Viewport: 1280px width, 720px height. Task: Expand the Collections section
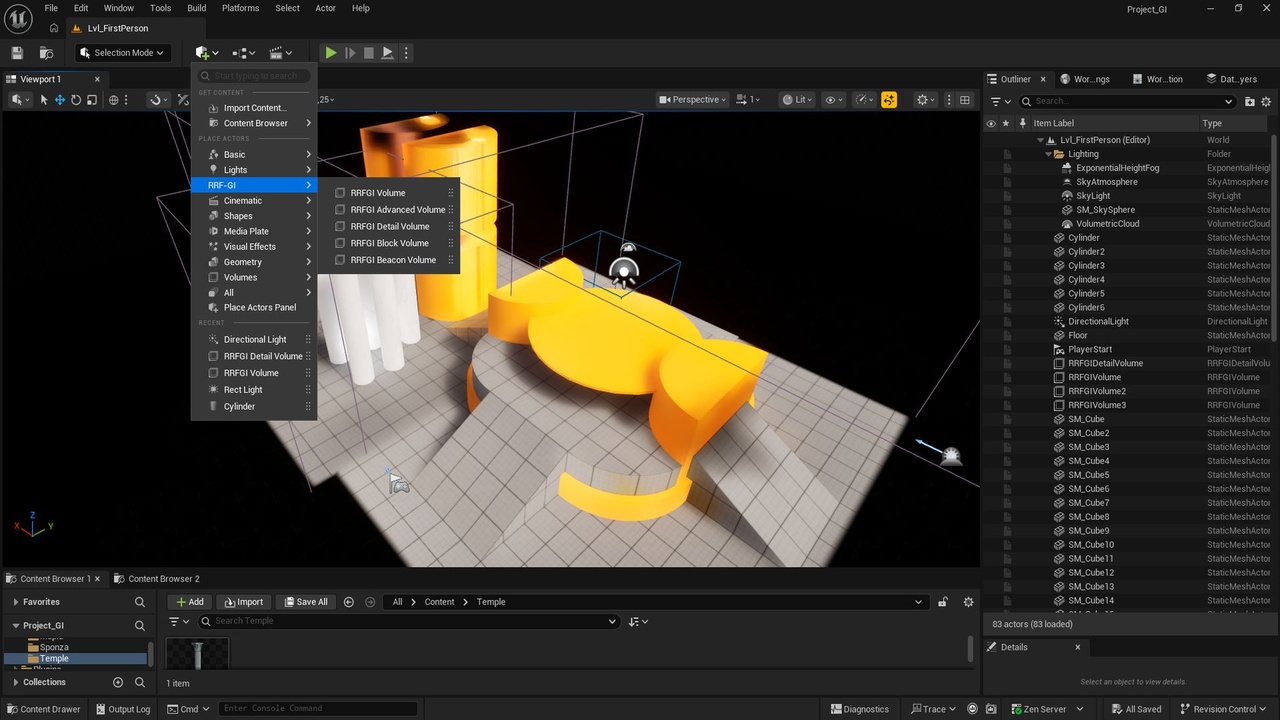(x=16, y=682)
